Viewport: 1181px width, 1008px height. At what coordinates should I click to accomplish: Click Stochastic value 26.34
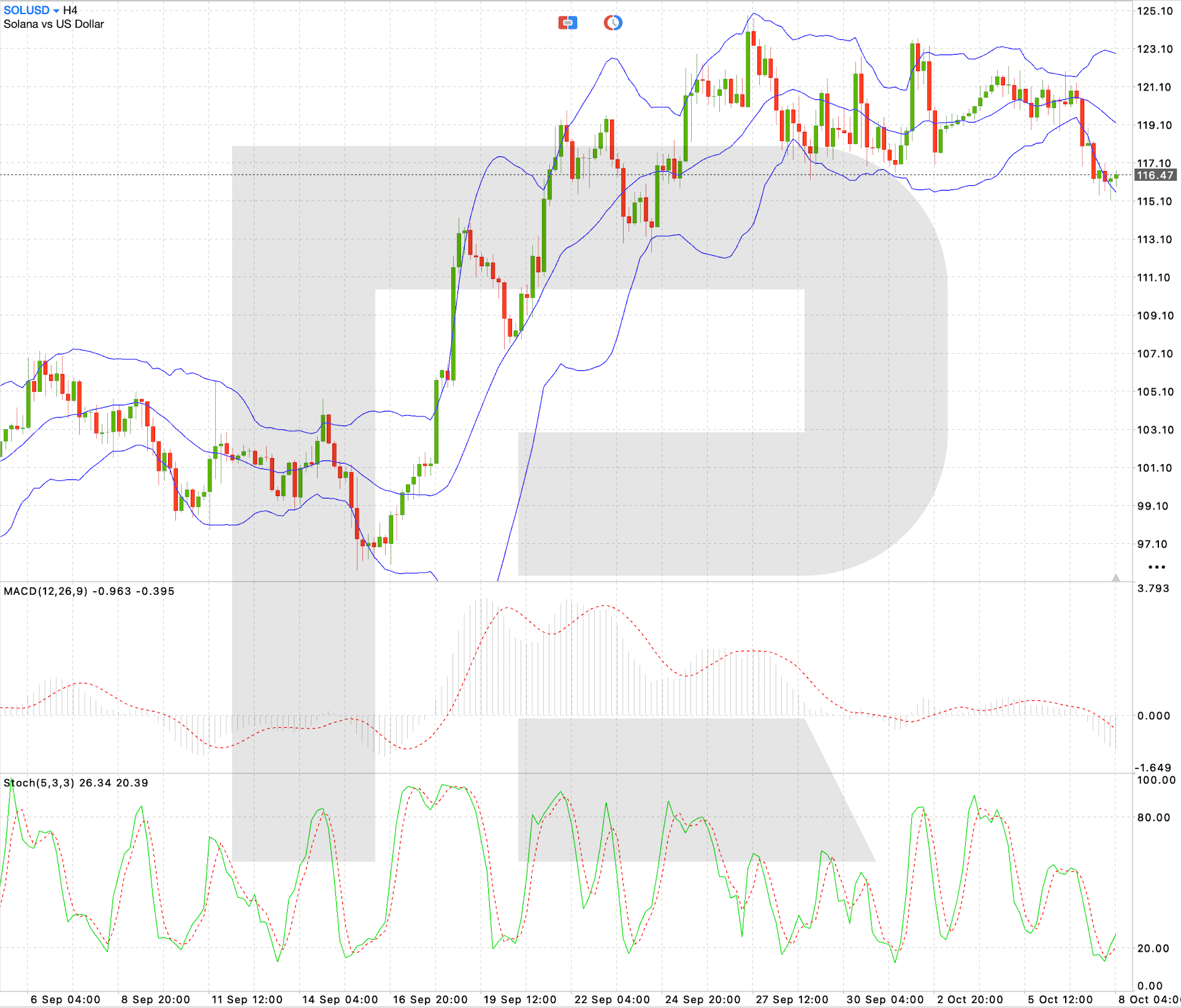[96, 783]
